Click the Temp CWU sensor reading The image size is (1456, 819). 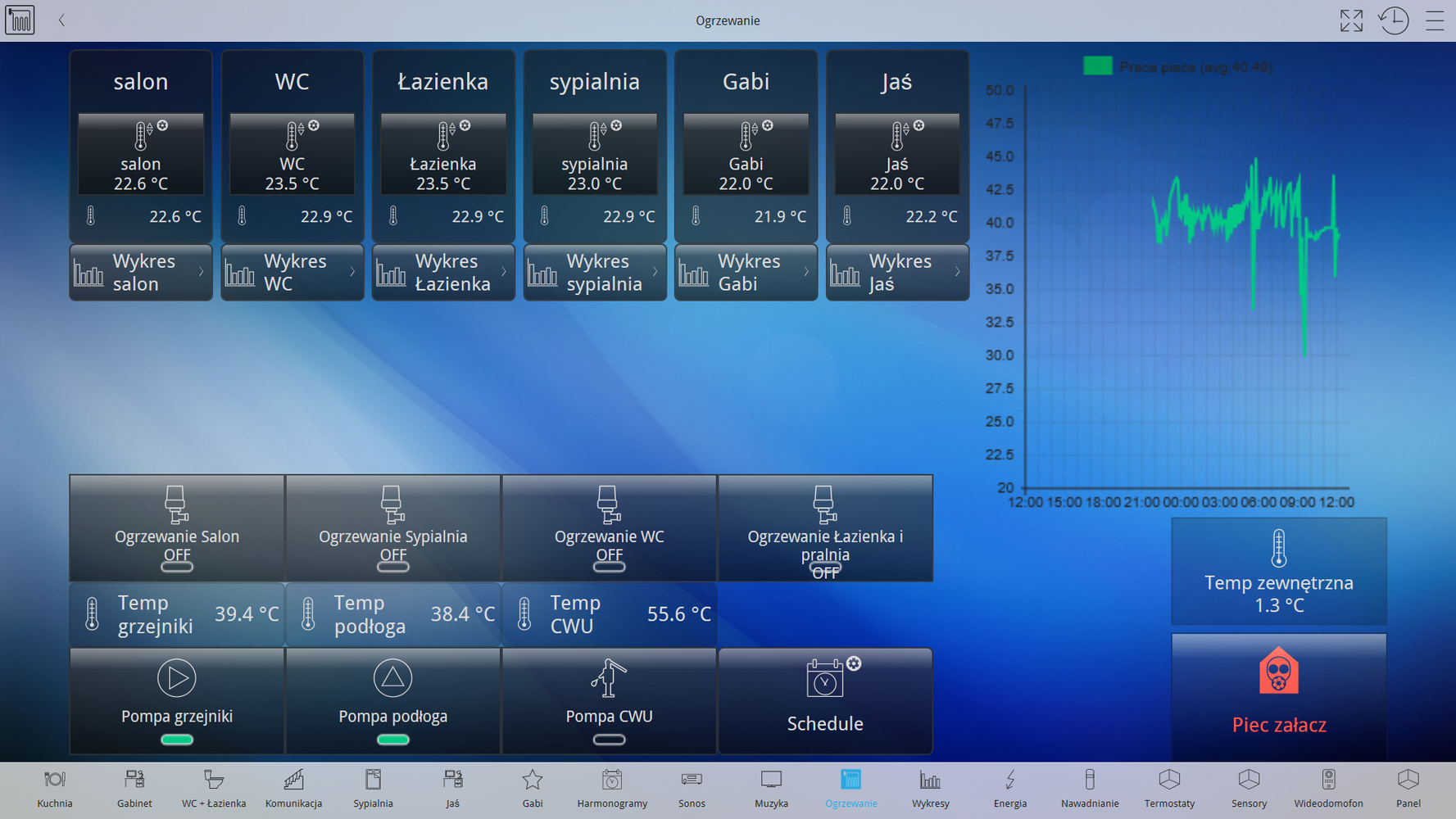[x=609, y=614]
